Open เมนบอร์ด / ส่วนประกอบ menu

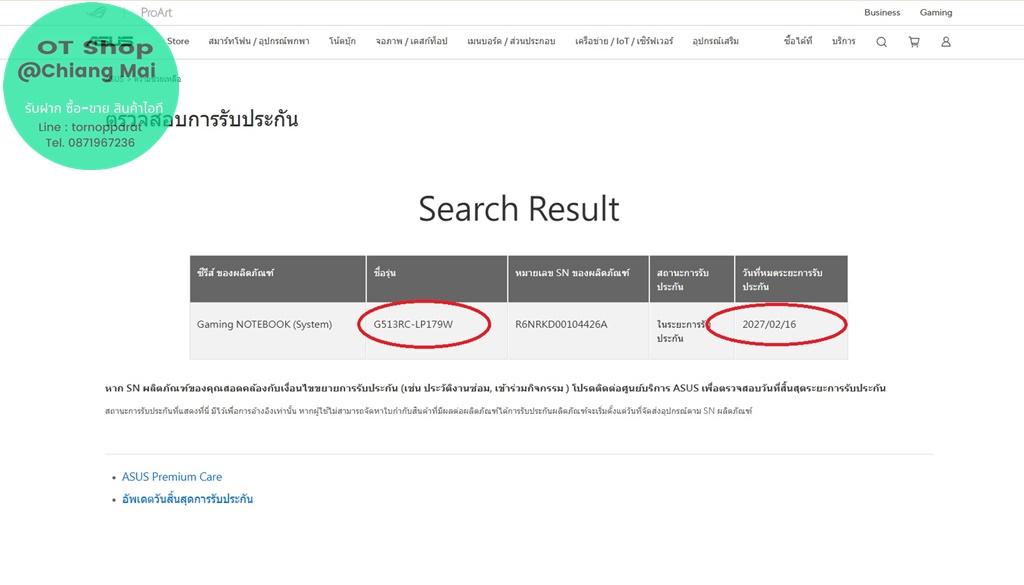point(511,41)
